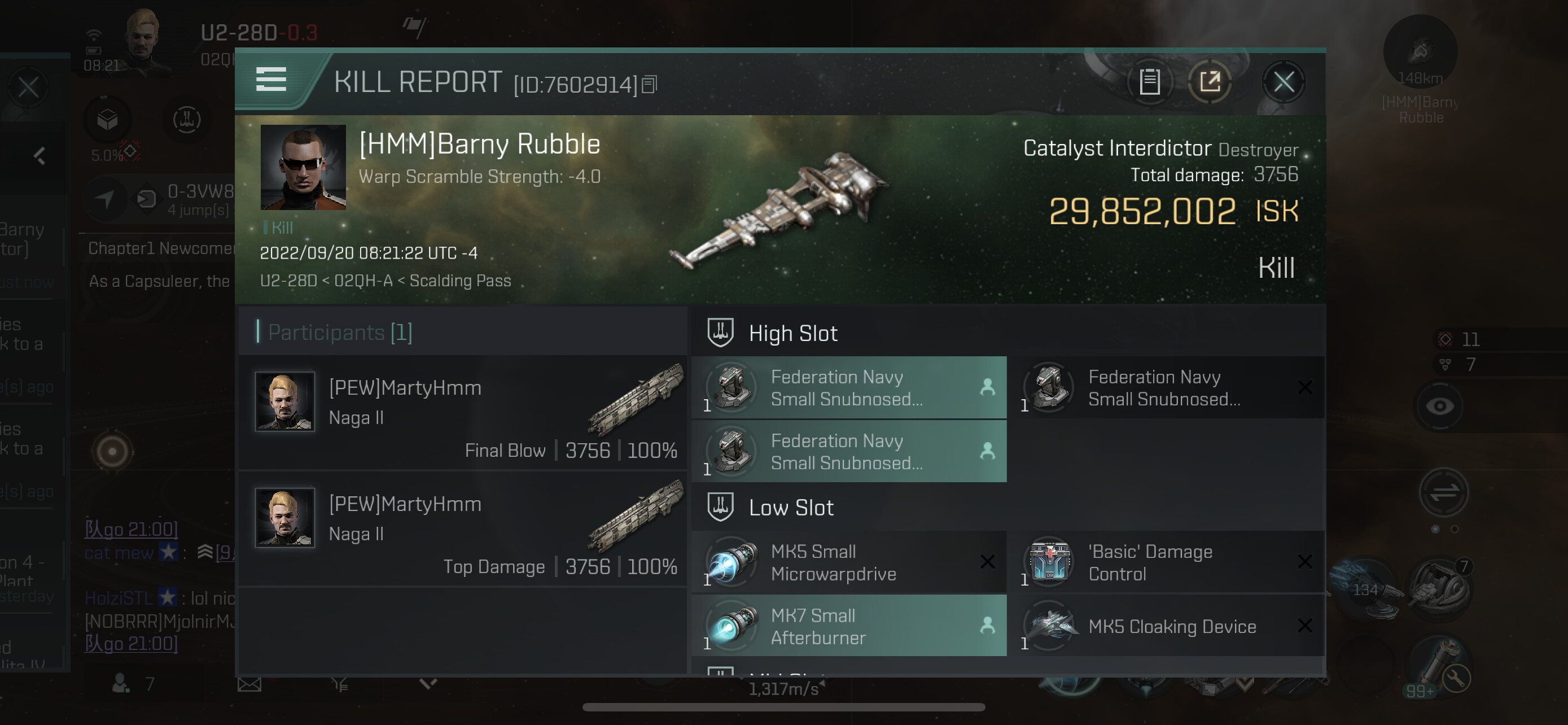Select the MK5 Cloaking Device module
This screenshot has width=1568, height=725.
pyautogui.click(x=1167, y=626)
